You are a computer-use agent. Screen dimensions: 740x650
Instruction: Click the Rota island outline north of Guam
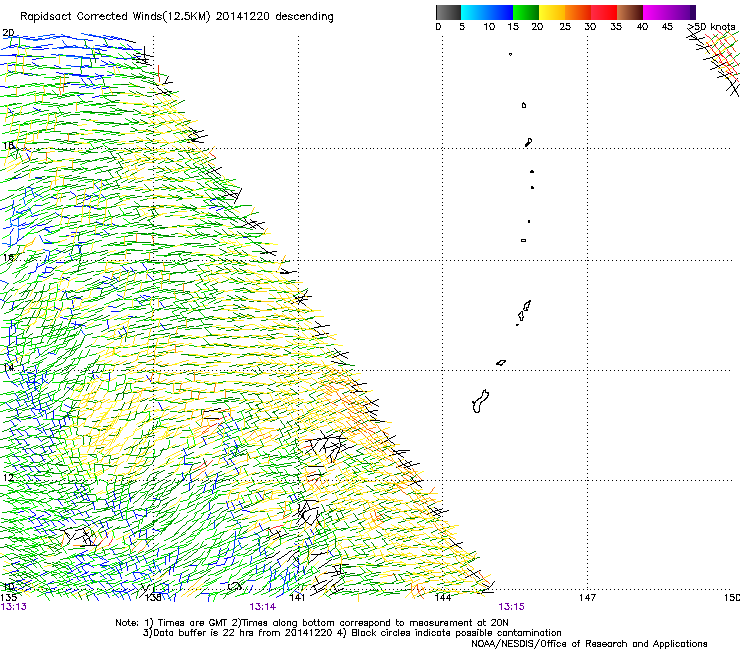tap(501, 363)
